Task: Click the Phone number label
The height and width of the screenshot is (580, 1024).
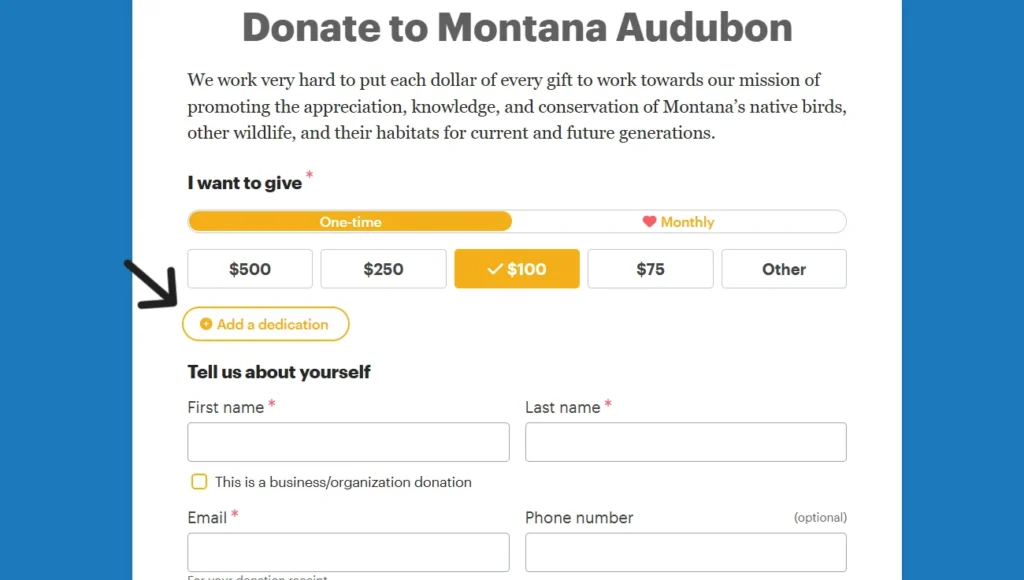Action: click(579, 517)
